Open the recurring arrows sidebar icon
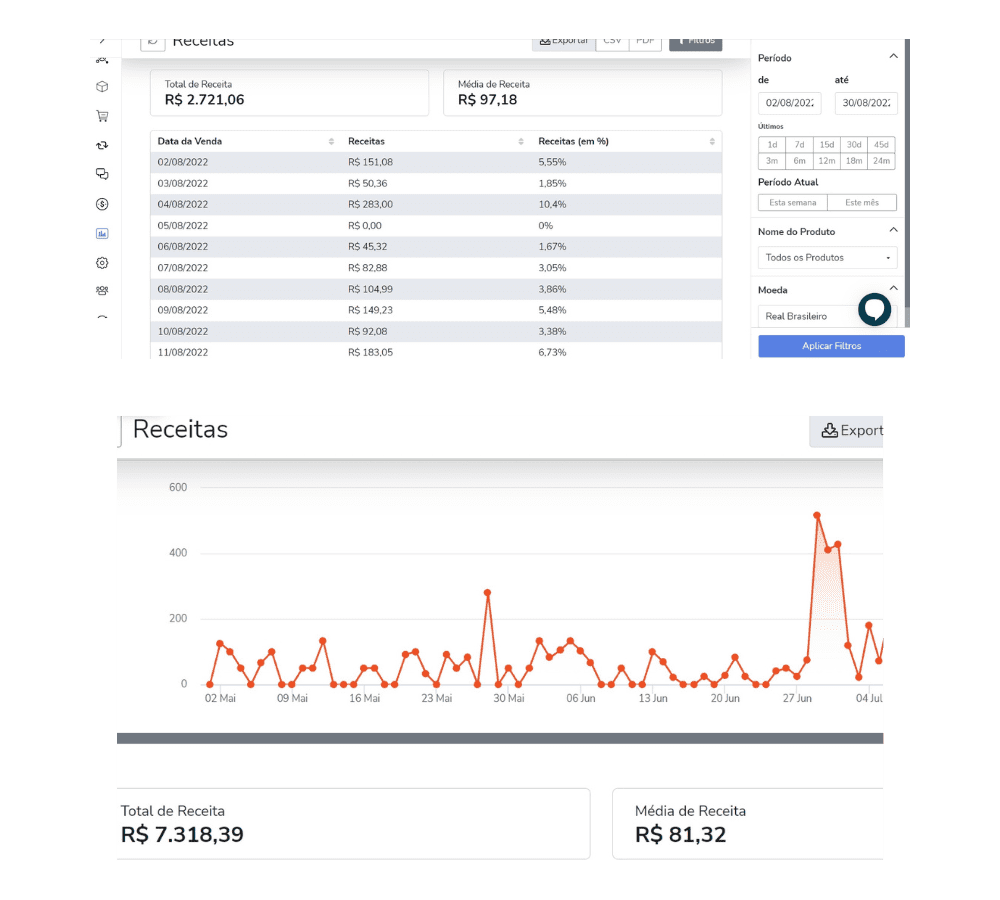The image size is (1000, 900). click(102, 145)
